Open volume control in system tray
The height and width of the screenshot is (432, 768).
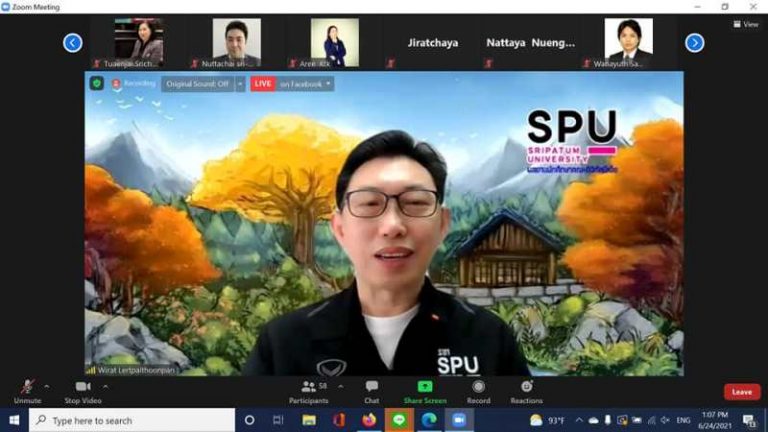pos(665,420)
